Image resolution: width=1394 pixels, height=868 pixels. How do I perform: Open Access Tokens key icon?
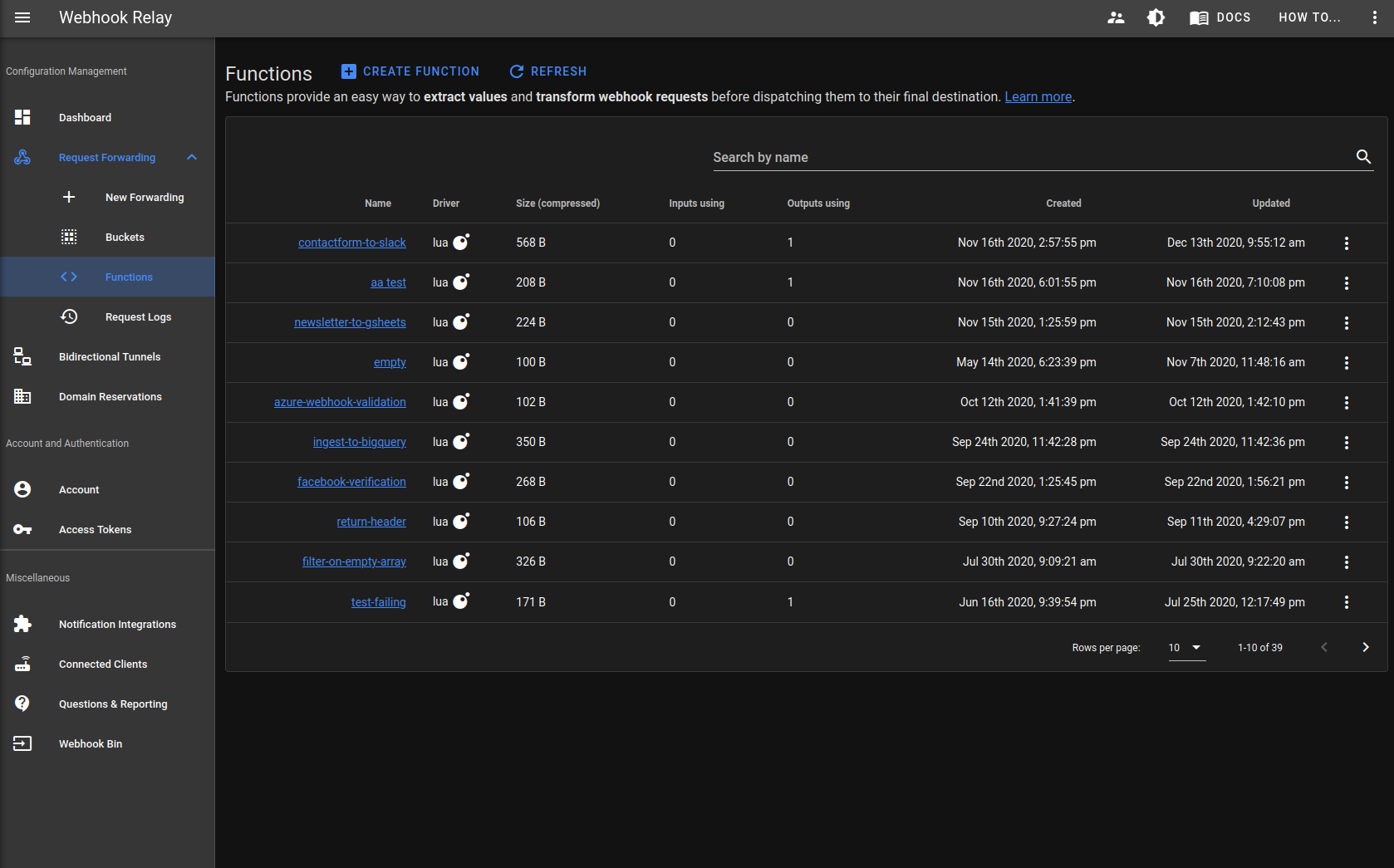tap(22, 529)
